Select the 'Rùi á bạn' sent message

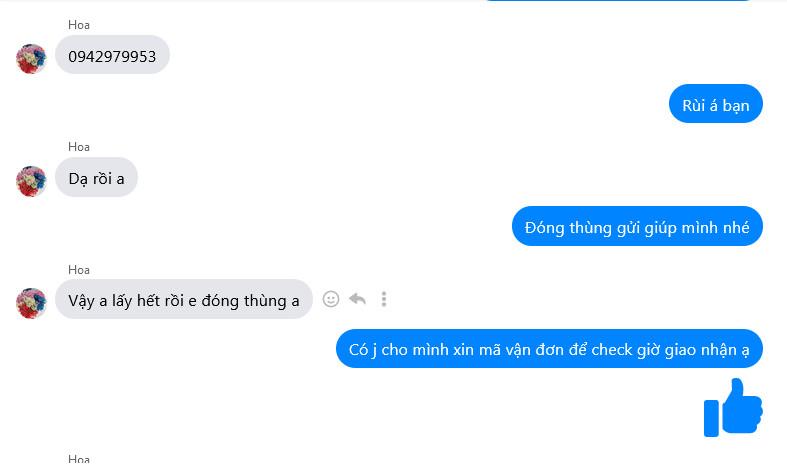click(716, 103)
